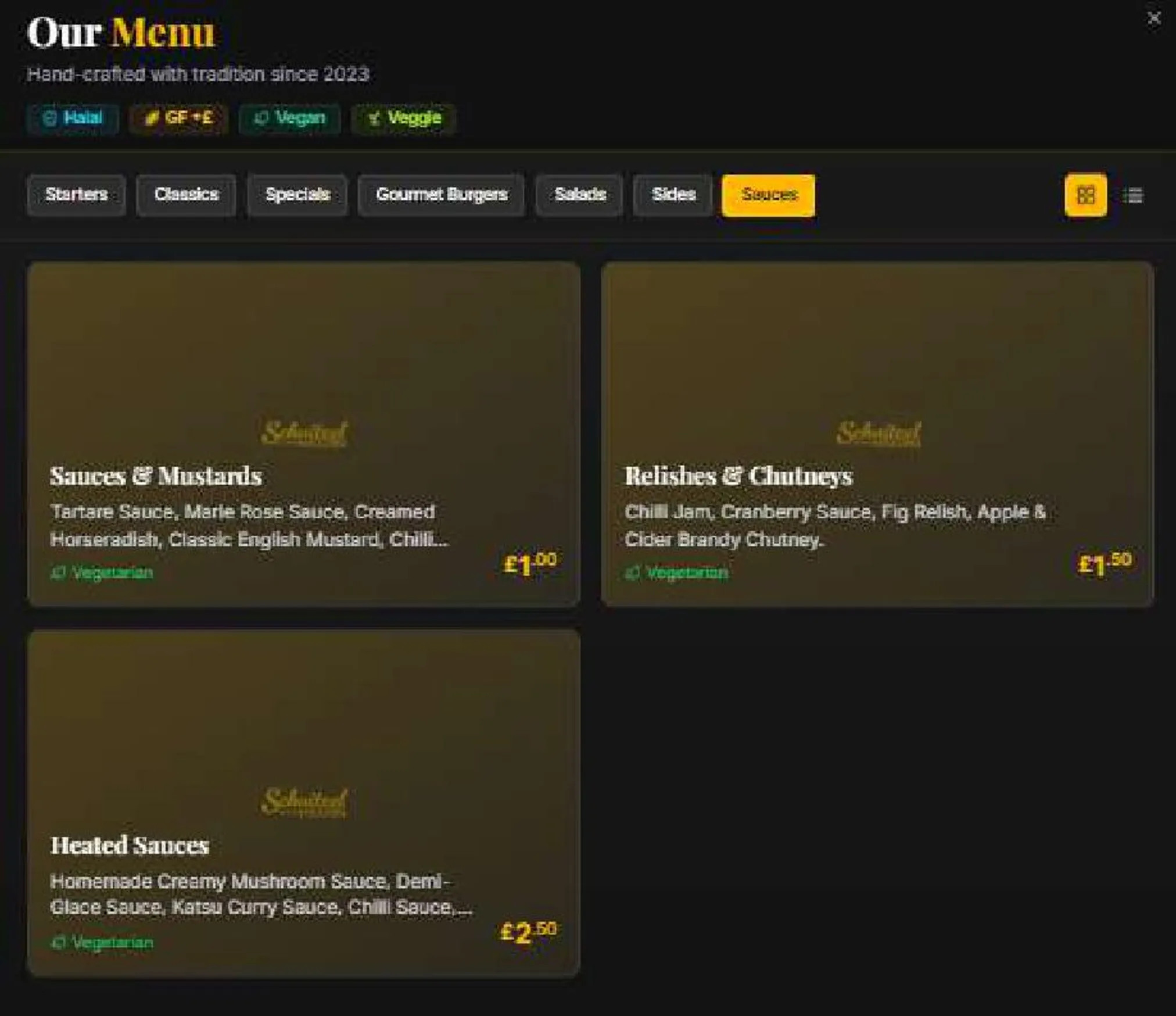
Task: Close the menu with X
Action: [x=1154, y=19]
